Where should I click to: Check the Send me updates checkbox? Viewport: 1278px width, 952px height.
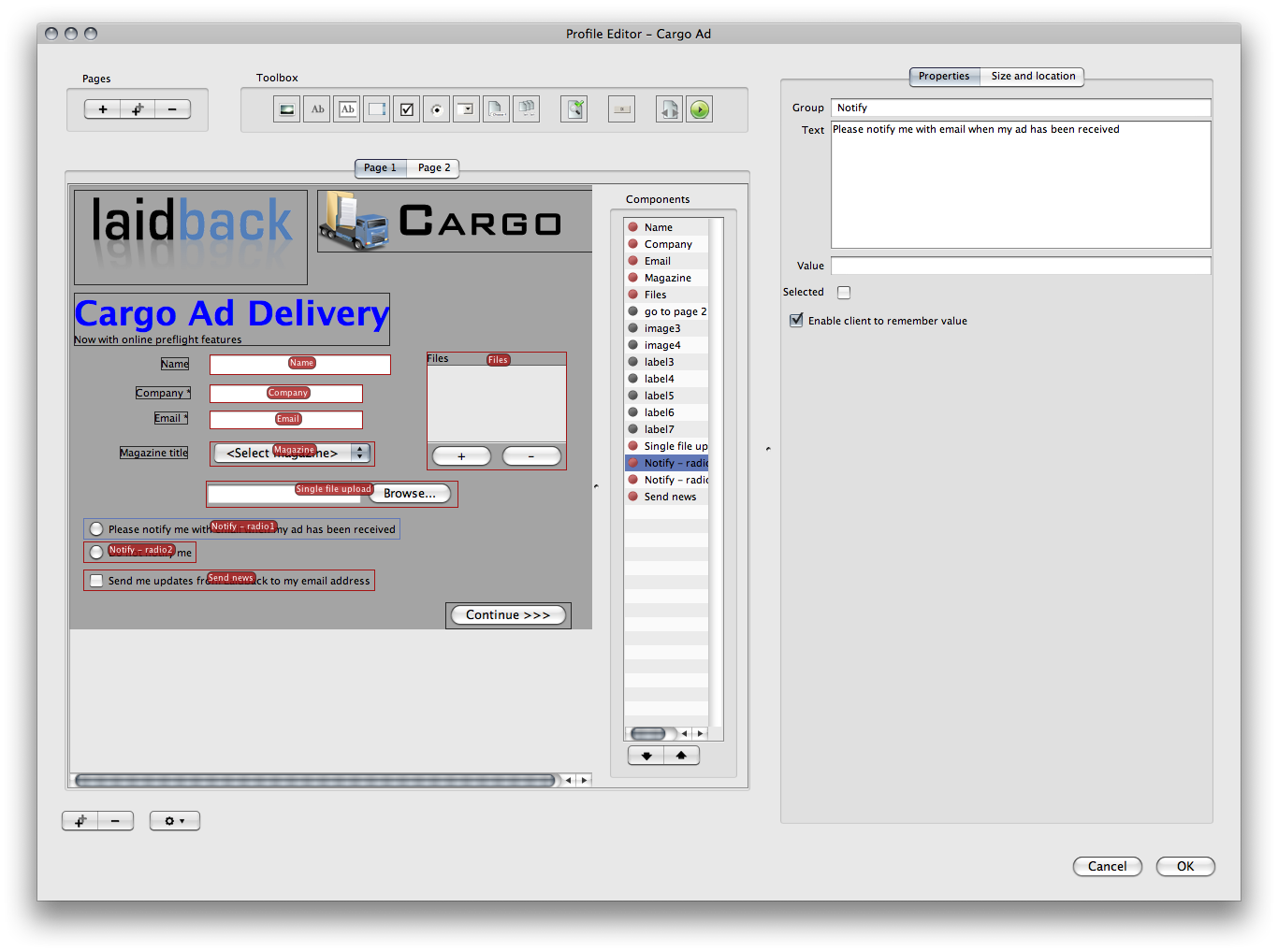pyautogui.click(x=96, y=581)
